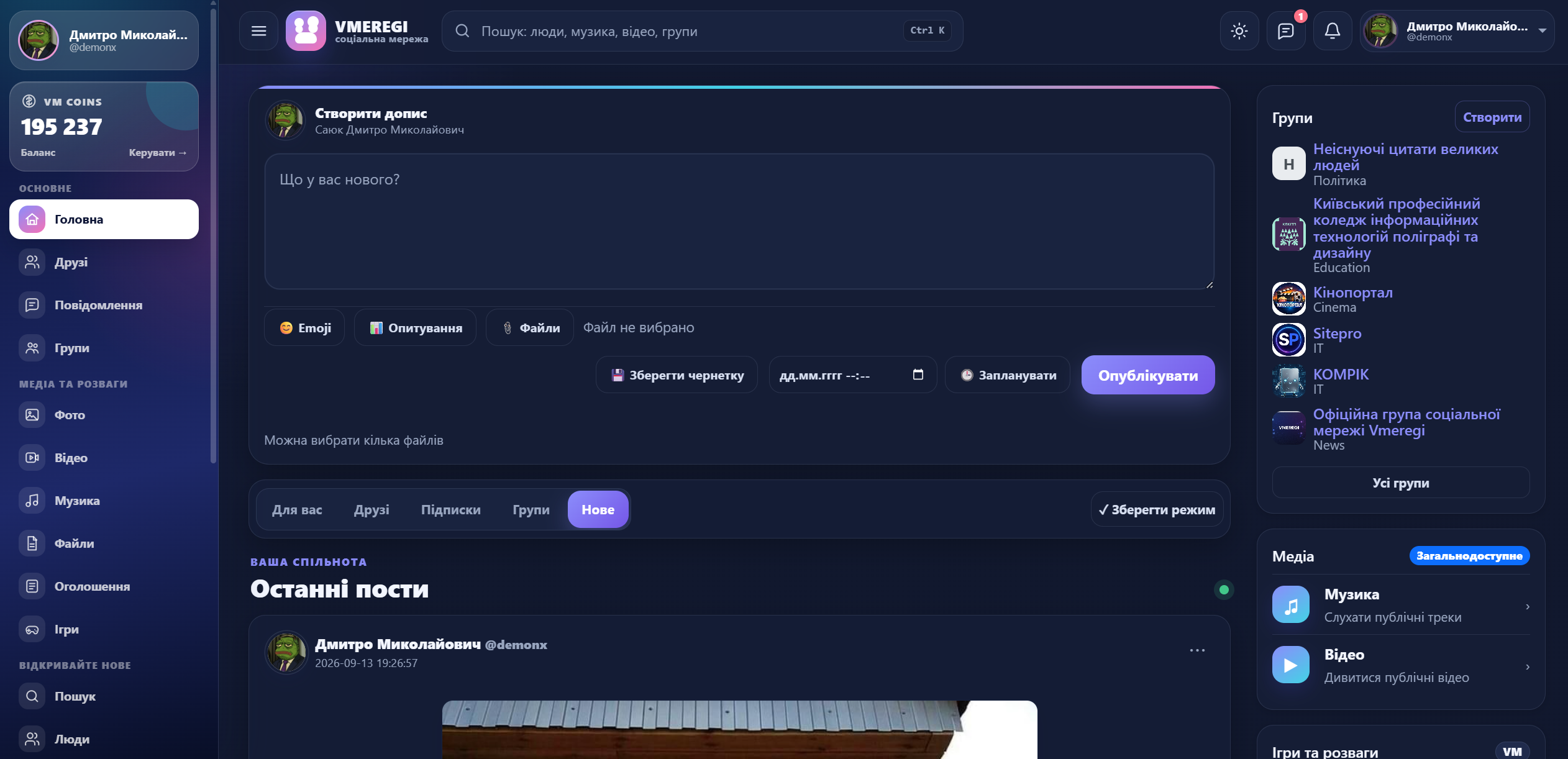Open the calendar picker in date field

tap(918, 375)
